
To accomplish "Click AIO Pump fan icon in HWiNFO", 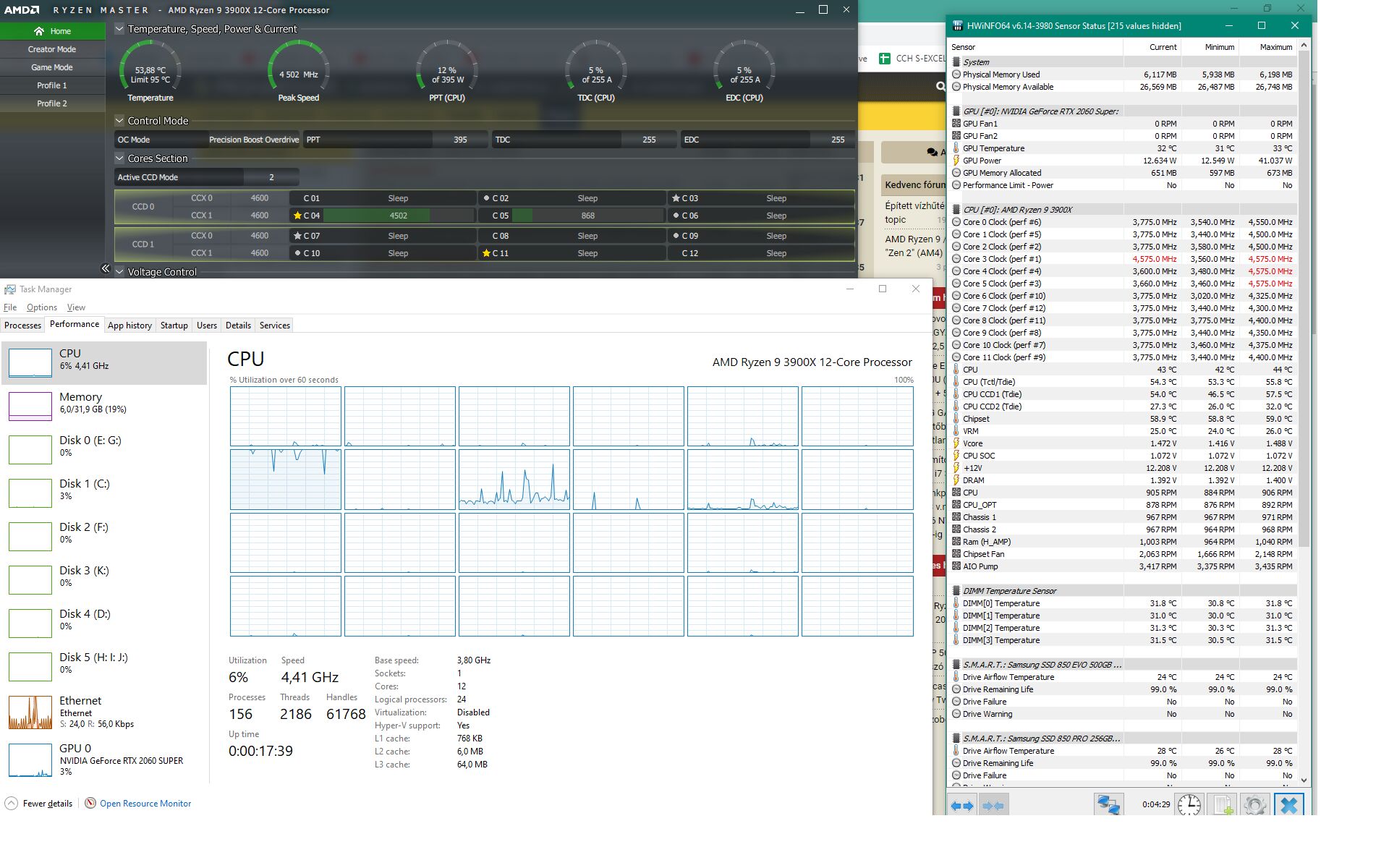I will tap(956, 566).
